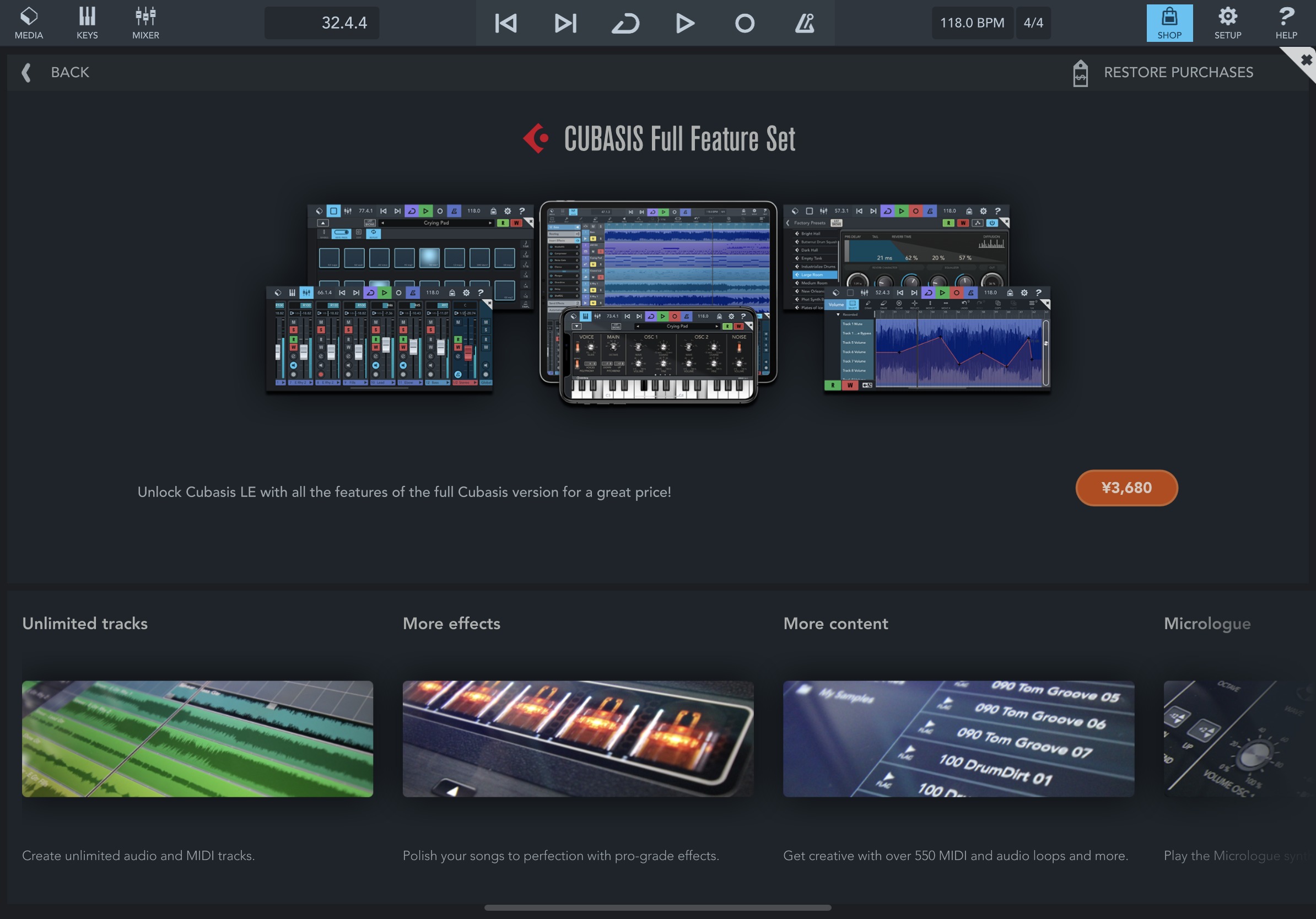Screen dimensions: 1316x919
Task: Open the Keys keyboard panel
Action: [x=87, y=23]
